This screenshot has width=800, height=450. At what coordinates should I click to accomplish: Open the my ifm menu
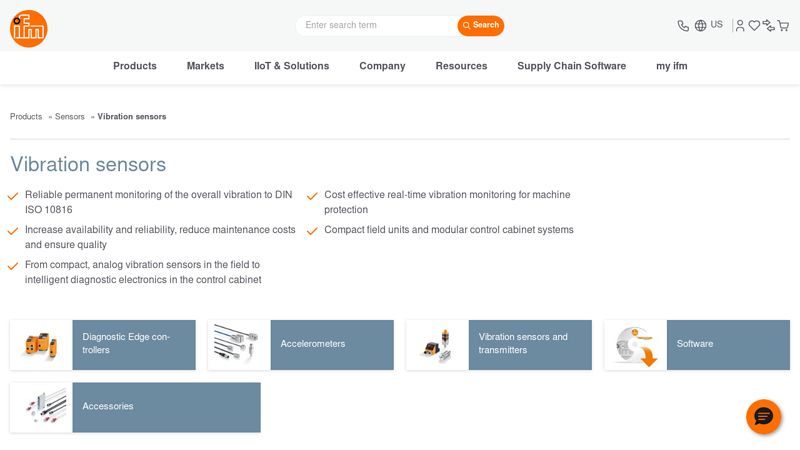(x=671, y=66)
